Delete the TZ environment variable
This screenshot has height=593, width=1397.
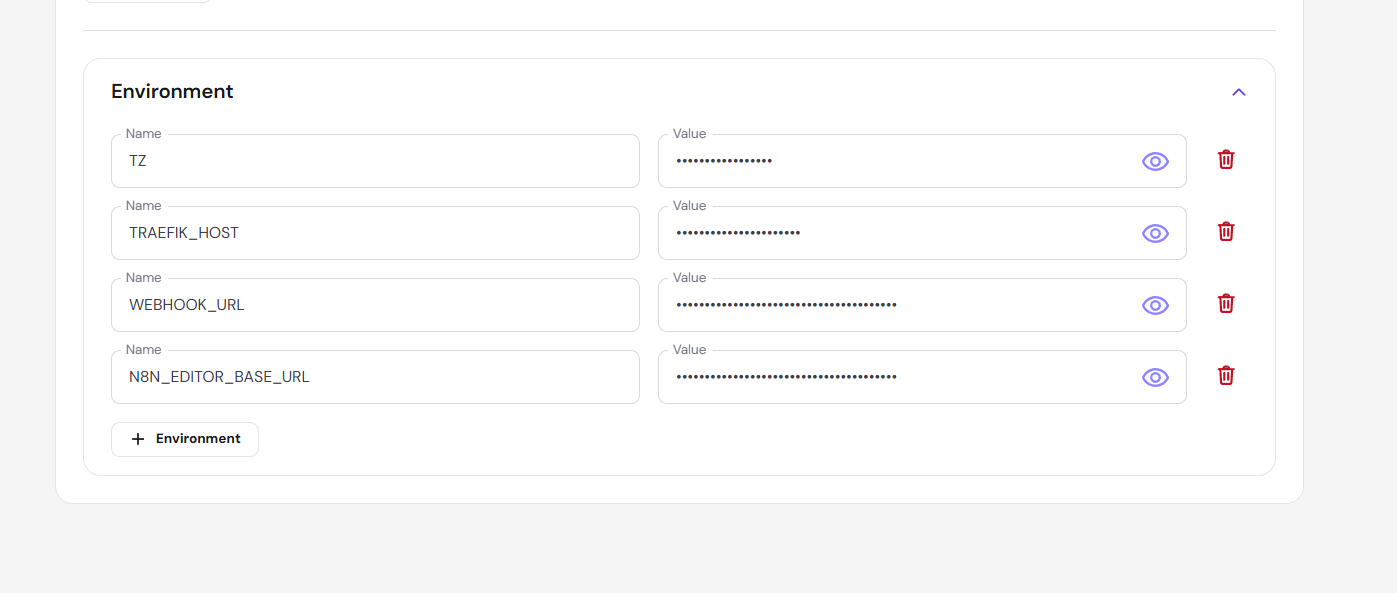click(1226, 159)
